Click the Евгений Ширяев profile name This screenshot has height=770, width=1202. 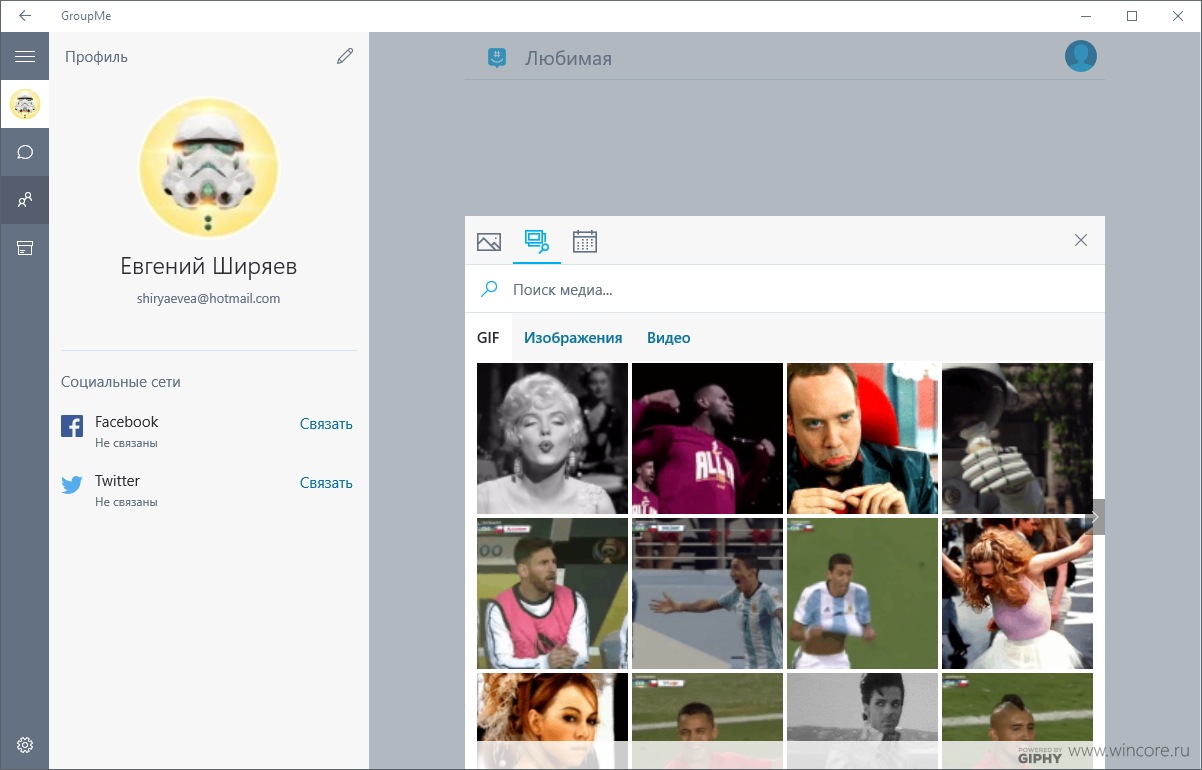[x=208, y=266]
